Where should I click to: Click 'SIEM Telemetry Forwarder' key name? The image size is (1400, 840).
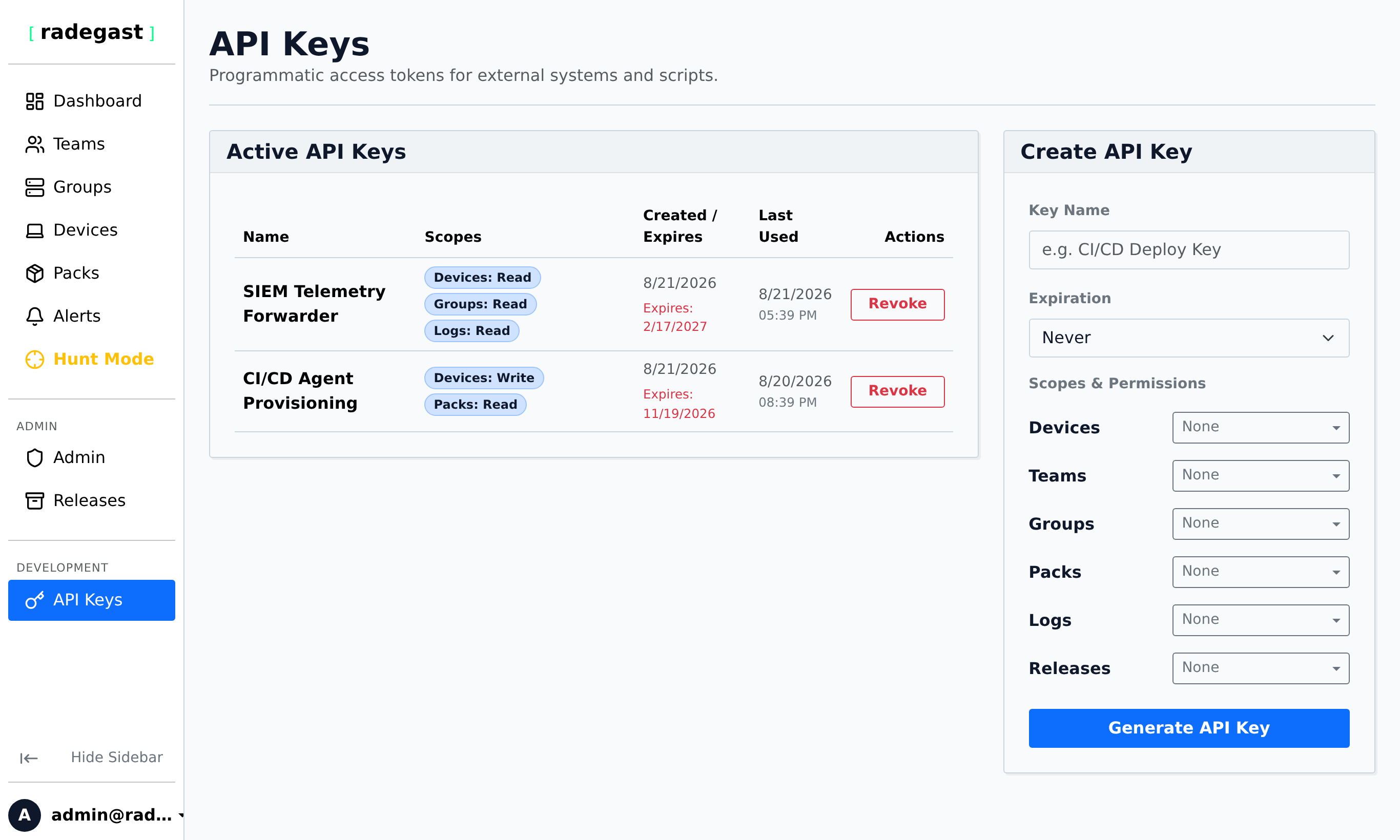click(x=314, y=304)
